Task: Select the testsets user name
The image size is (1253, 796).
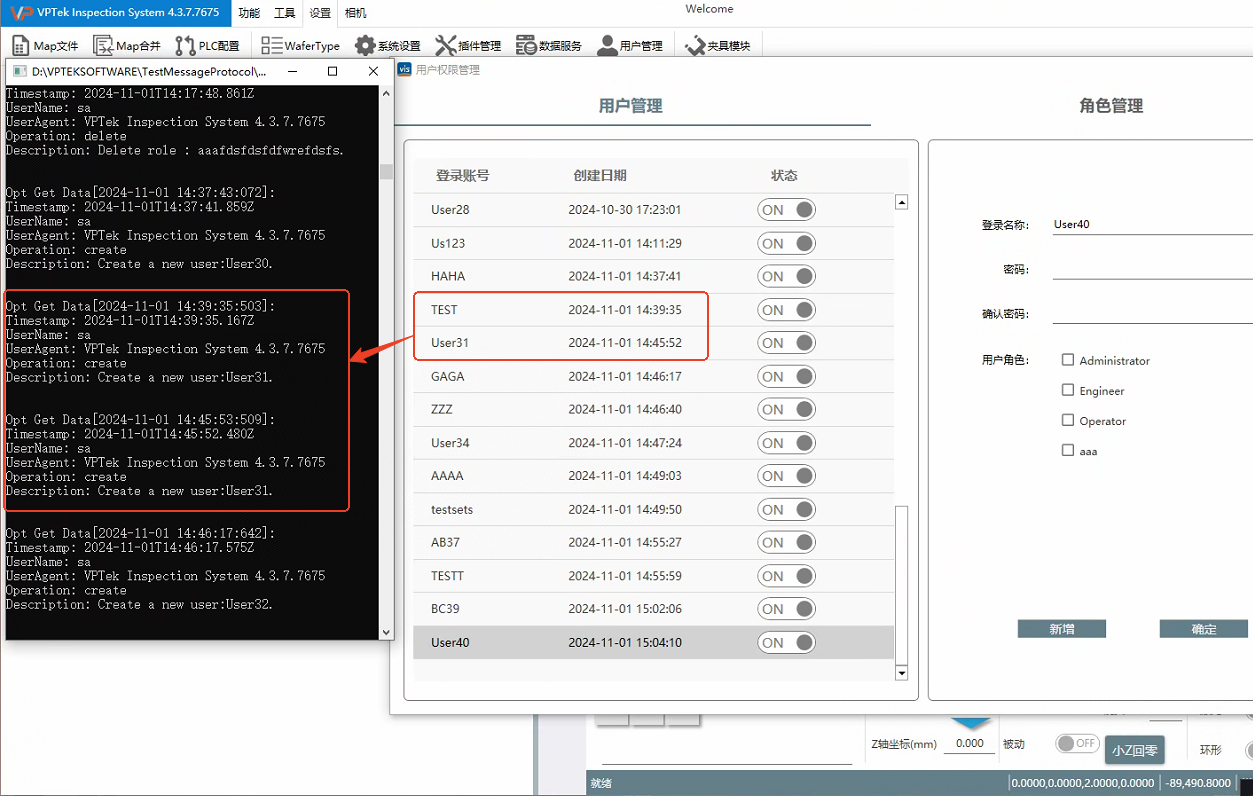Action: (x=452, y=510)
